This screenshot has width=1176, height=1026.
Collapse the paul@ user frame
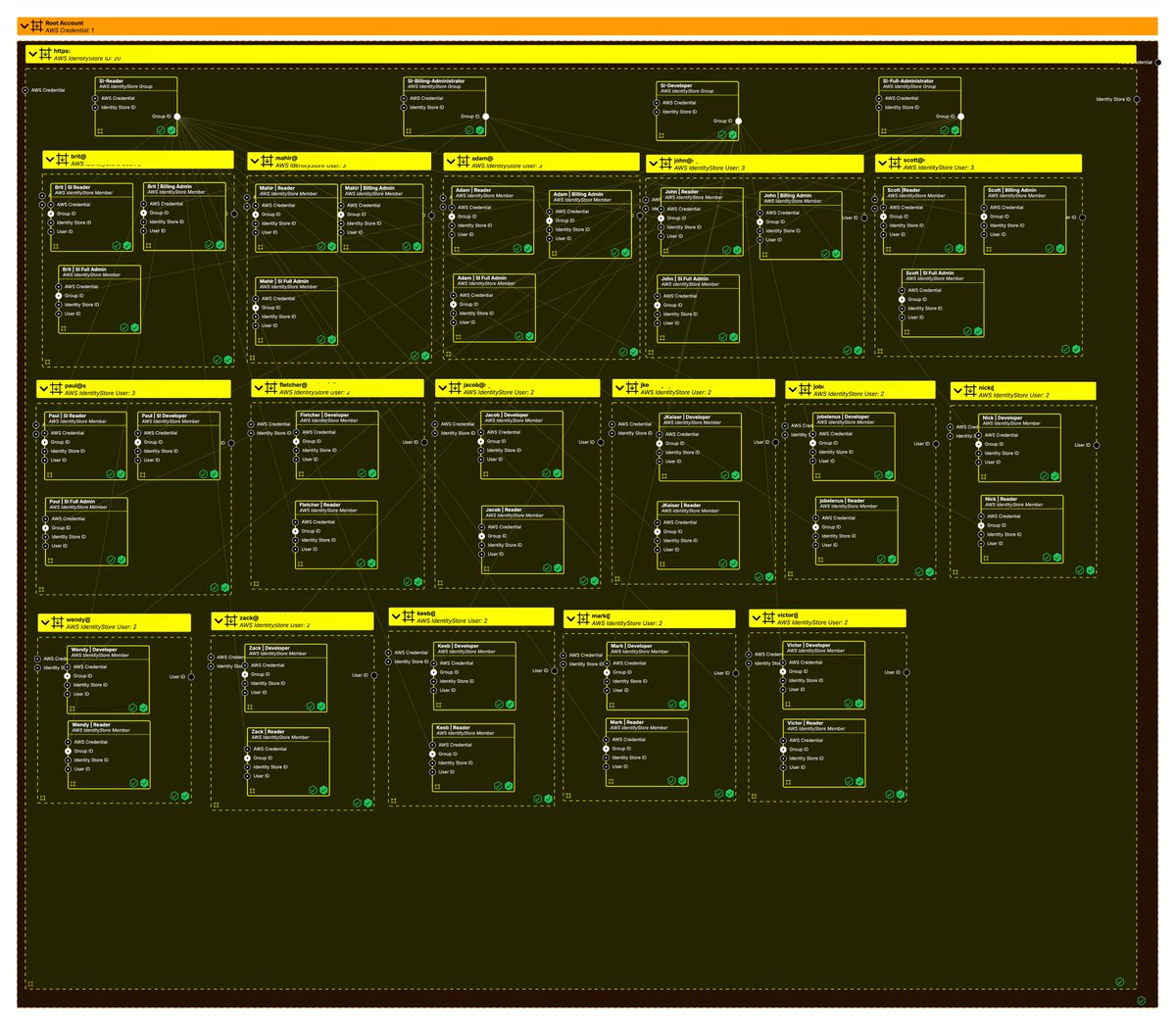43,389
